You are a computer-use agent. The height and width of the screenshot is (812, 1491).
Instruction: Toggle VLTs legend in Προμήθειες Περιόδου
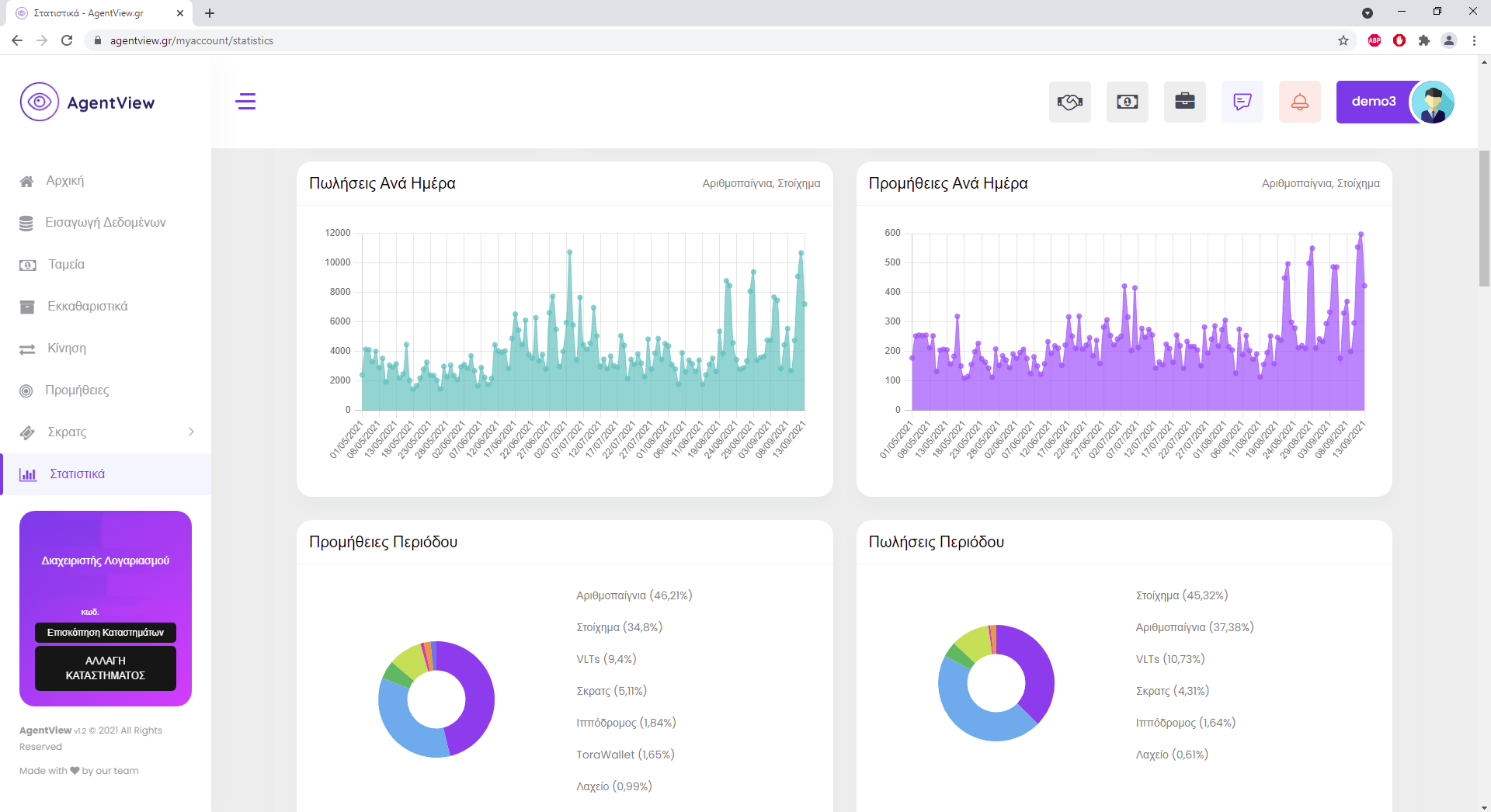606,659
